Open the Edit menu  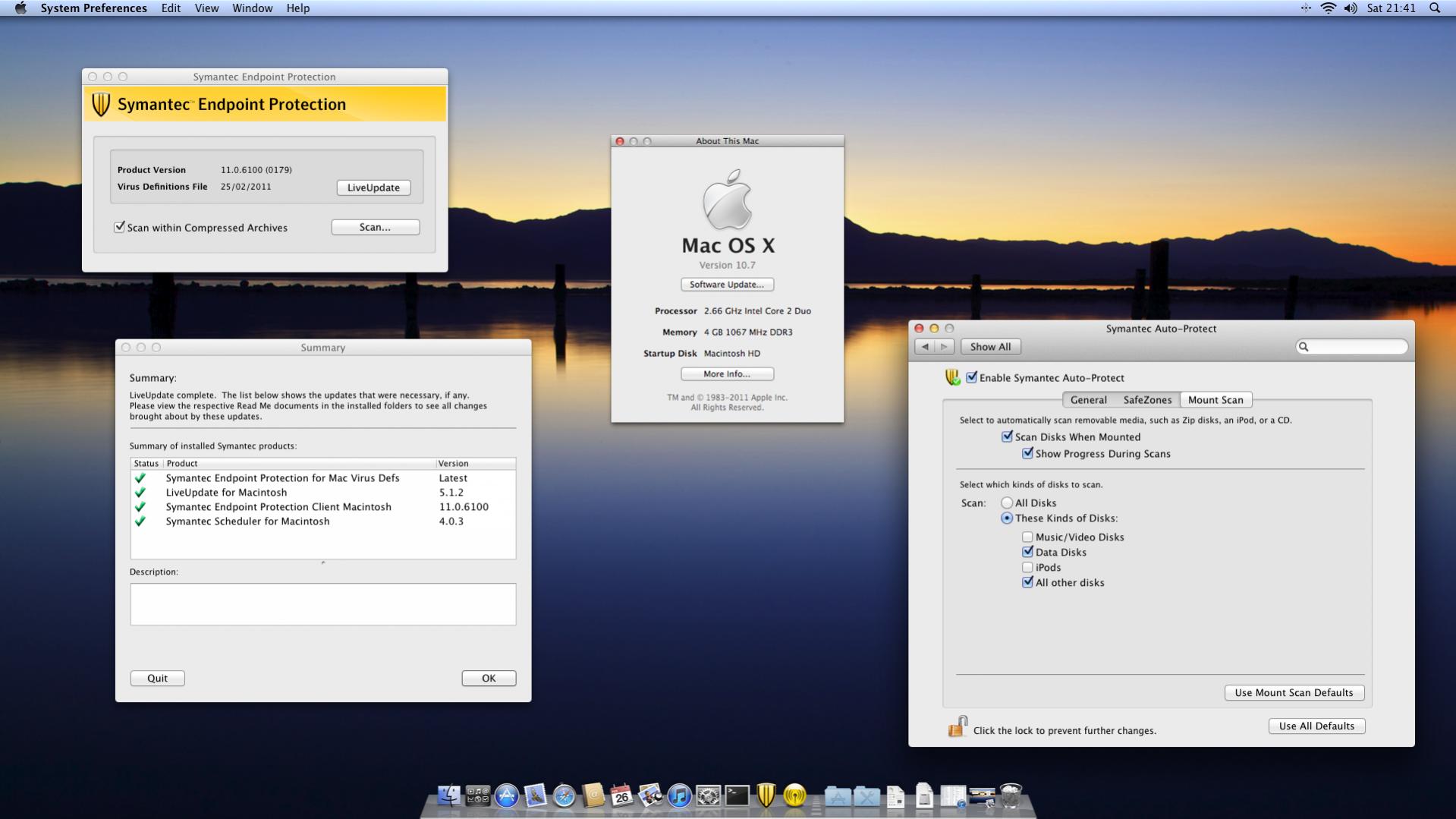point(171,8)
